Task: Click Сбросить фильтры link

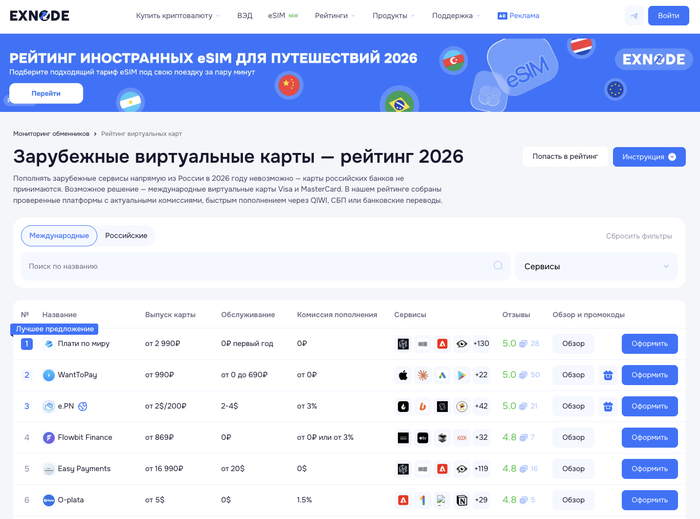Action: pyautogui.click(x=638, y=236)
